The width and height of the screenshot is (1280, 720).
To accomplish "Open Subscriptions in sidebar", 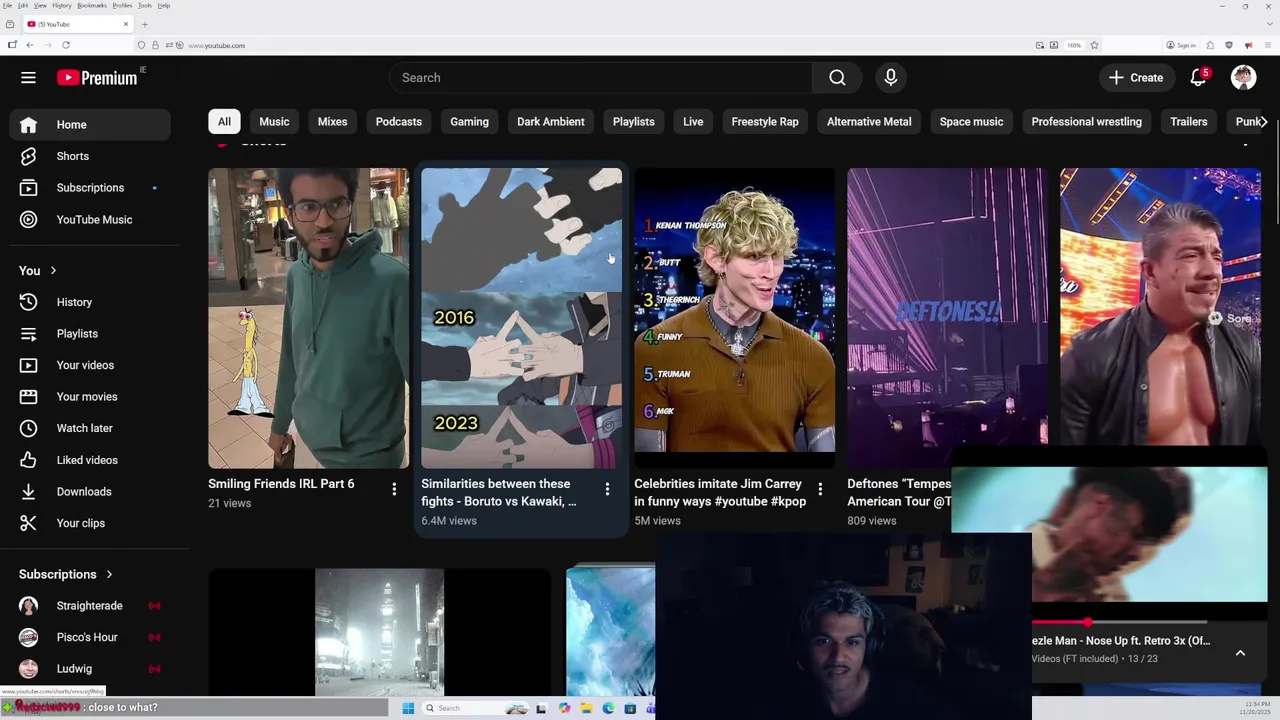I will (x=90, y=188).
